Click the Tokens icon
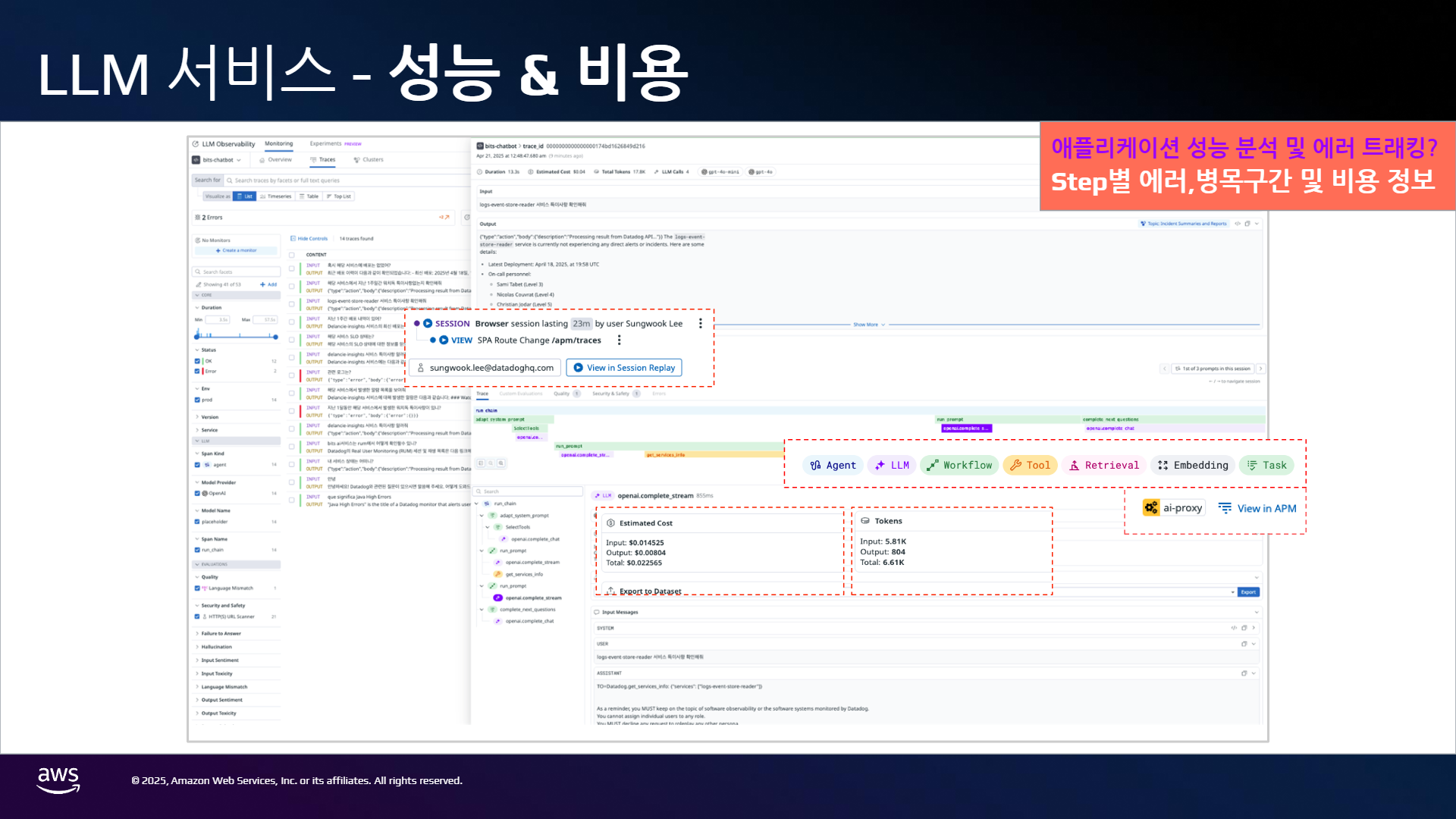 tap(864, 521)
